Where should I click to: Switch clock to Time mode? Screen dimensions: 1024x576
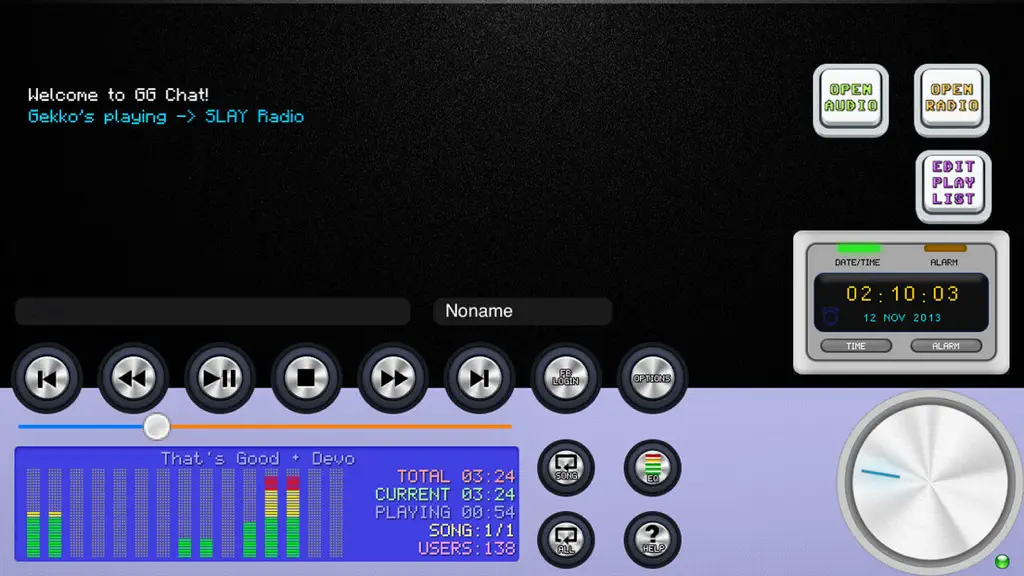tap(856, 345)
